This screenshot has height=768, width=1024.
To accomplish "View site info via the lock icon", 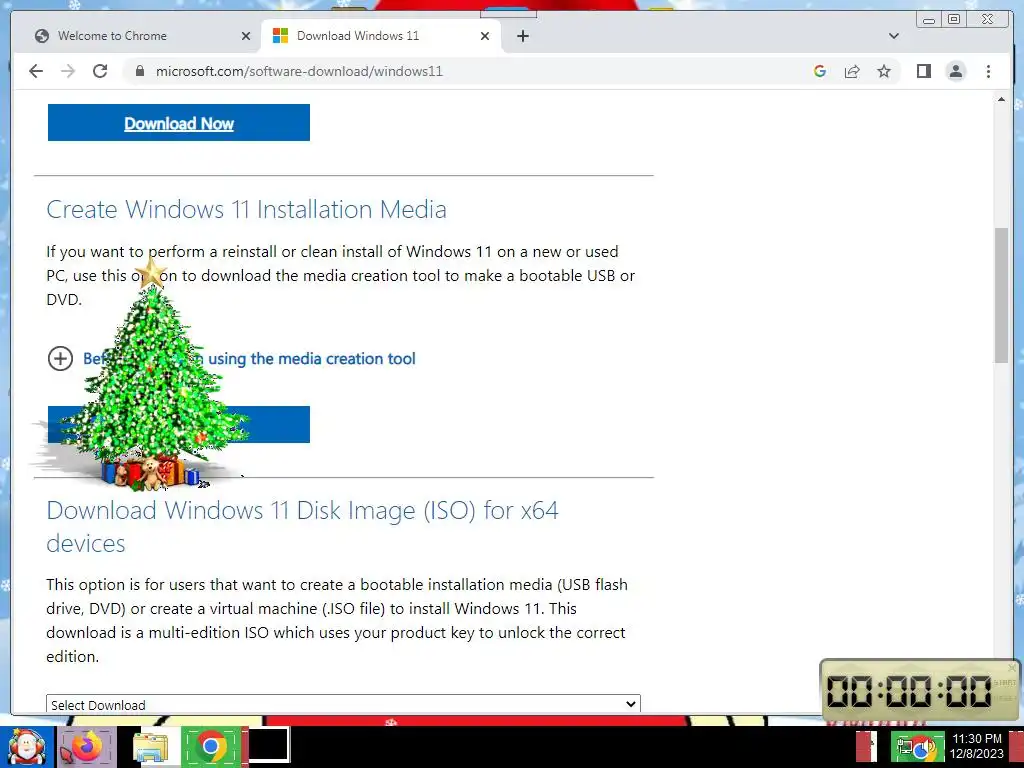I will [x=139, y=71].
